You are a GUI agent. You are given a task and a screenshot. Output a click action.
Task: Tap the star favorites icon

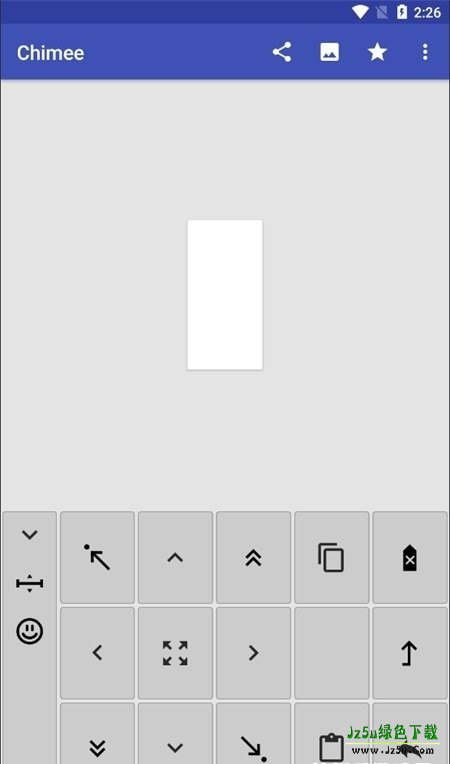377,52
